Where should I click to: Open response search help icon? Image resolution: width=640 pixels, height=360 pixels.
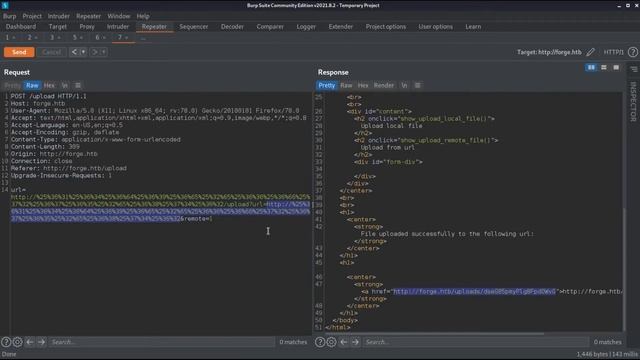pos(320,342)
